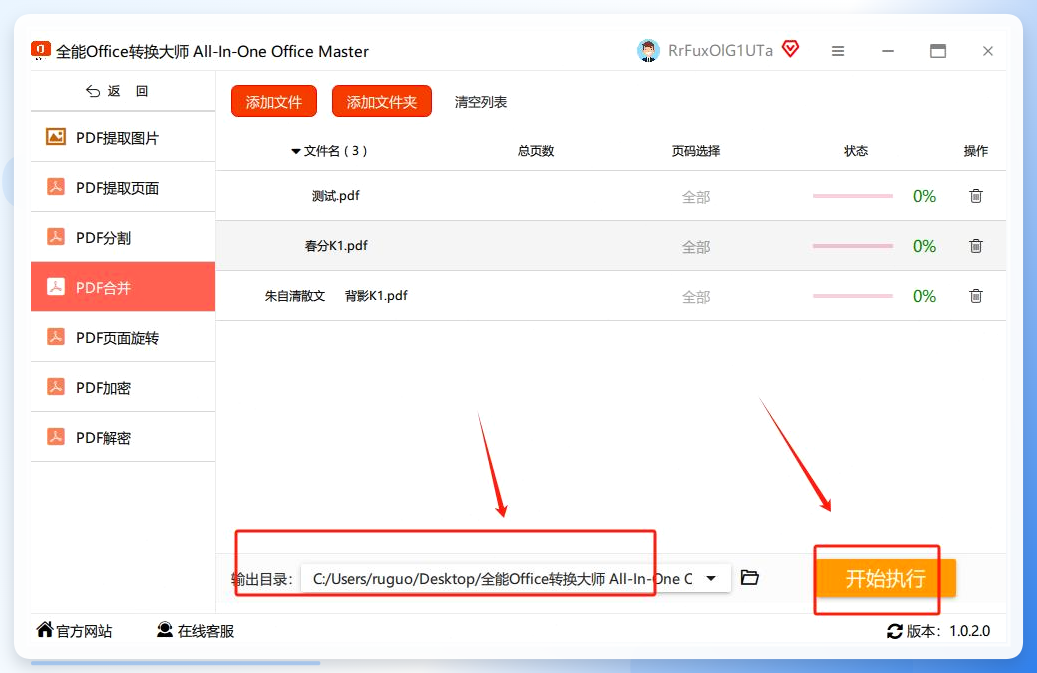Select file 朱自清散文 背影K1.pdf
The height and width of the screenshot is (673, 1037).
610,296
